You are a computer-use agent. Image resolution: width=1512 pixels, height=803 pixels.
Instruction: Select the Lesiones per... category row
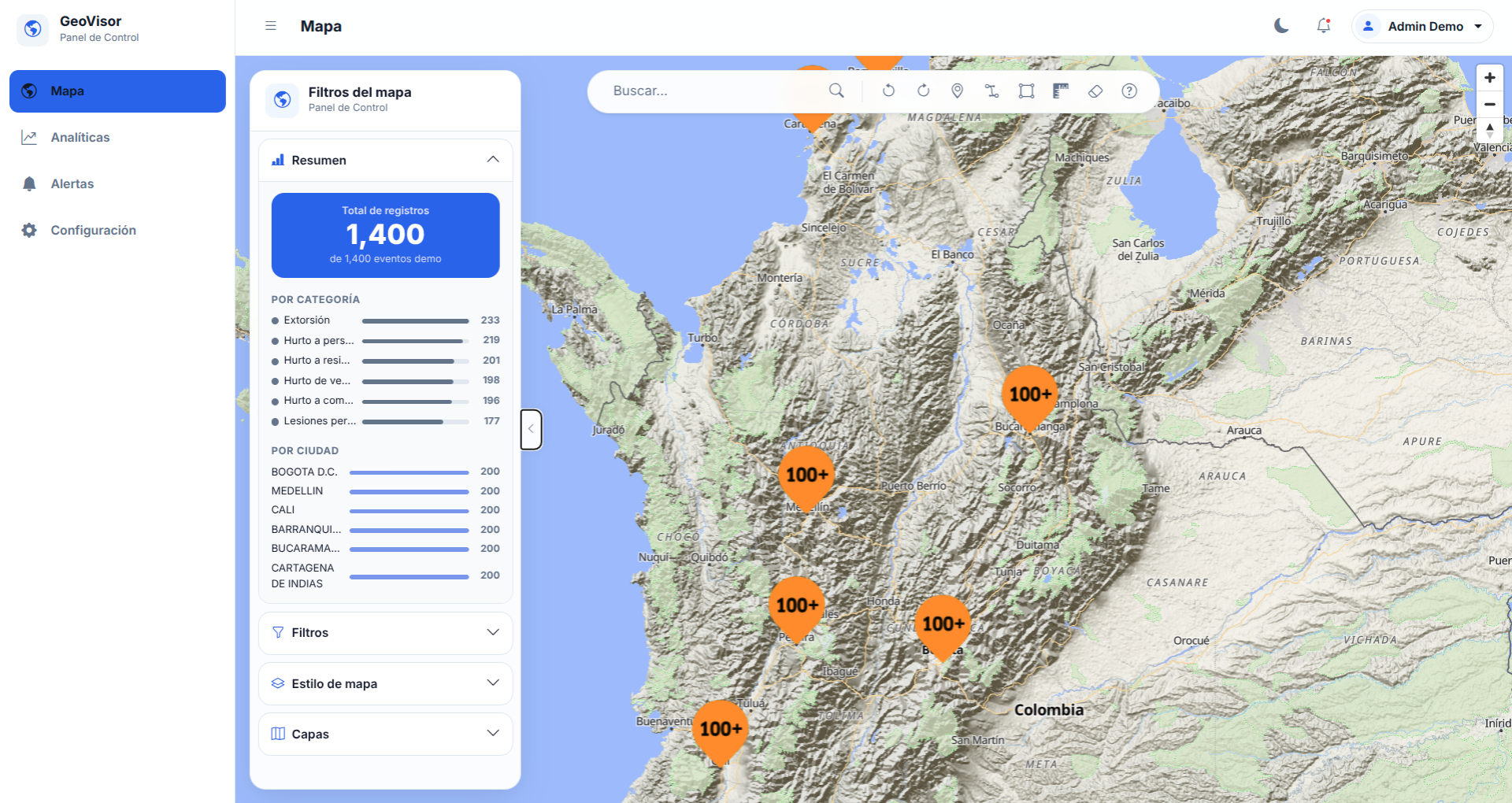386,421
